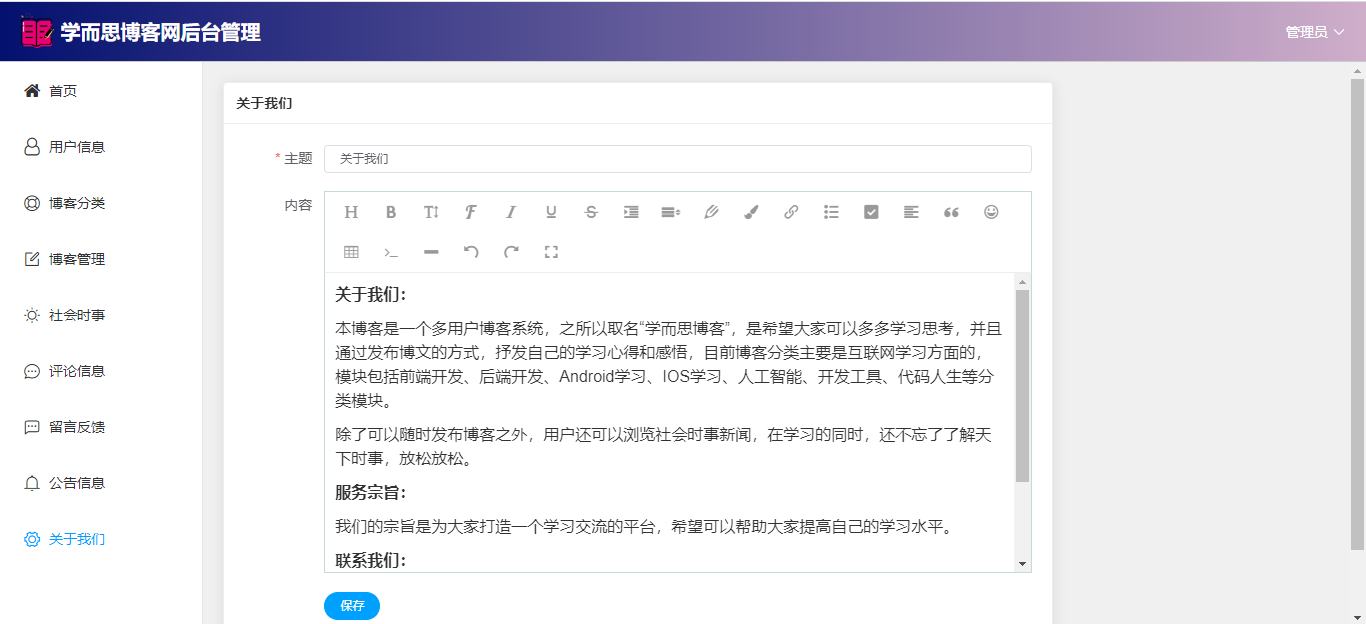
Task: Click the 主题 input field
Action: [x=677, y=159]
